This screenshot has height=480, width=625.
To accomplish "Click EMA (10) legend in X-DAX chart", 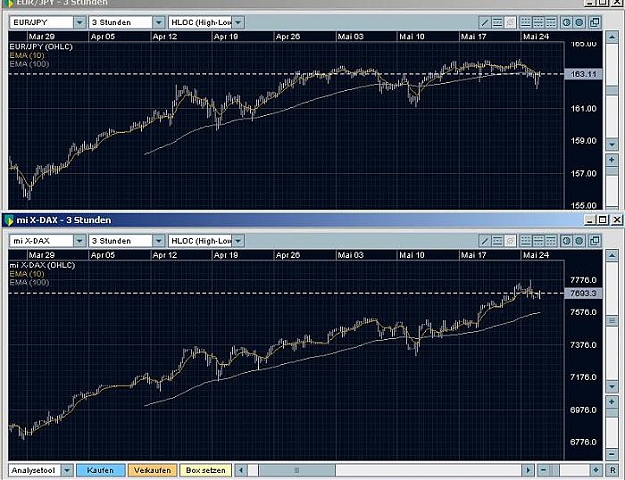I will (x=27, y=274).
